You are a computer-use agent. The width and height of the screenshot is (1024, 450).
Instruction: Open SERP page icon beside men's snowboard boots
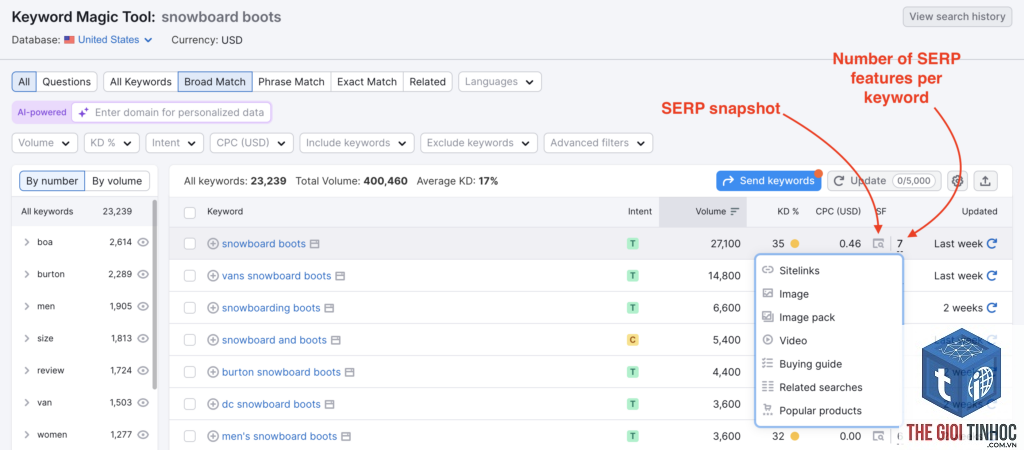[346, 436]
